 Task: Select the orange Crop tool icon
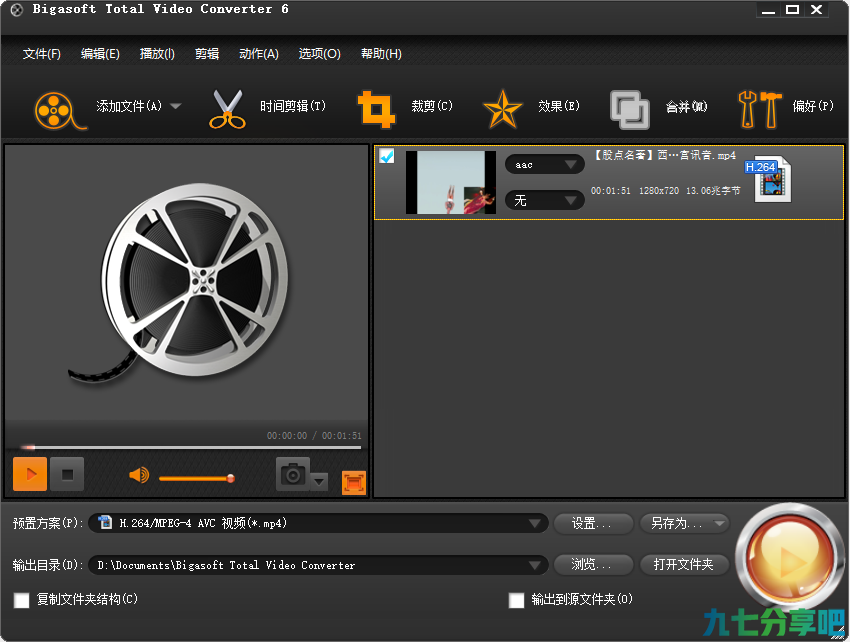point(376,109)
